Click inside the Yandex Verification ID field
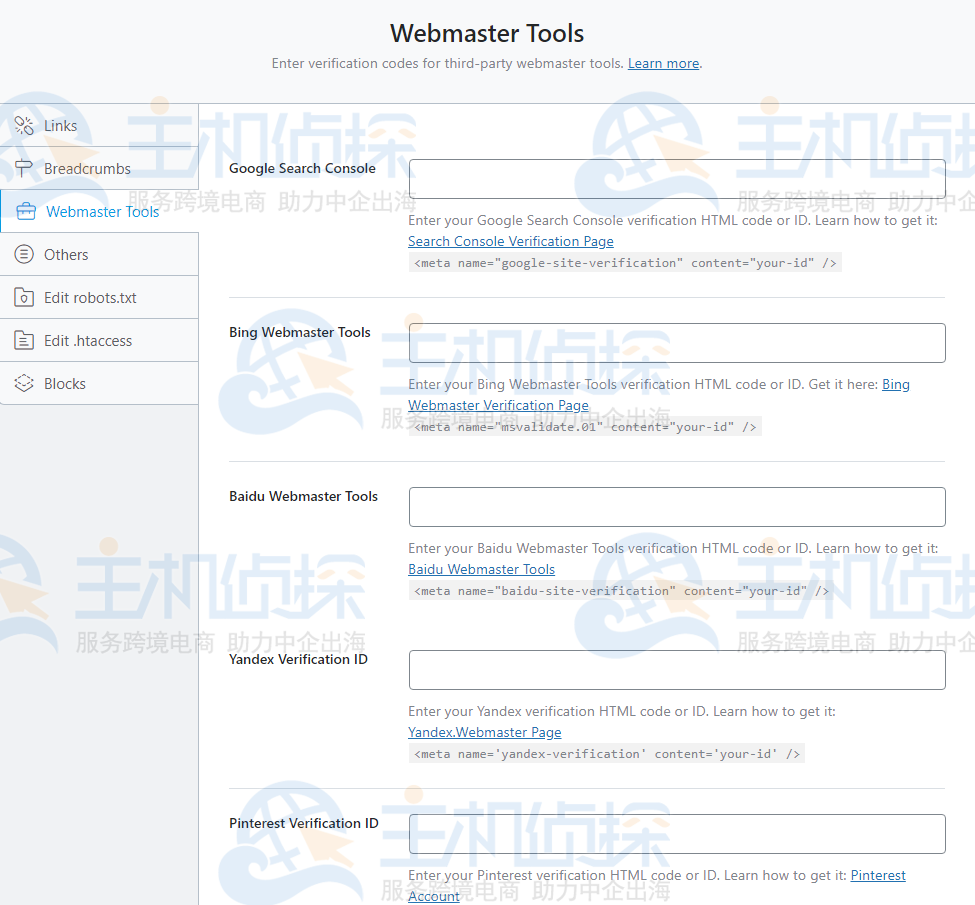 coord(677,670)
